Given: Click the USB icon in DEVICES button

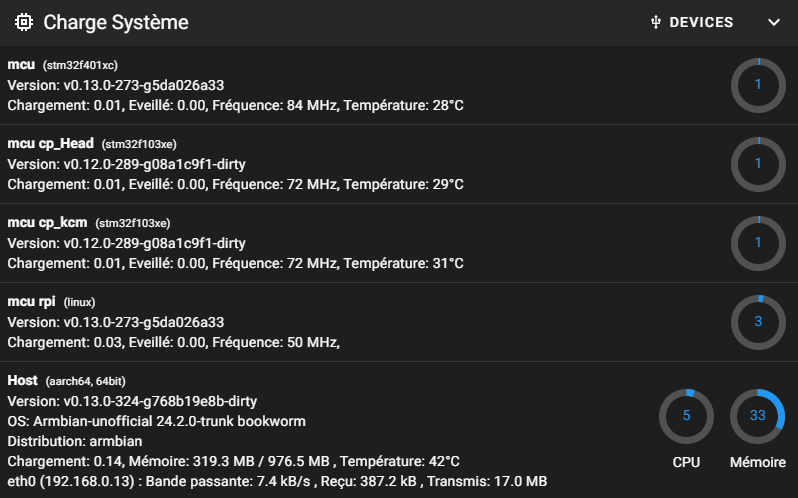Looking at the screenshot, I should (x=656, y=22).
